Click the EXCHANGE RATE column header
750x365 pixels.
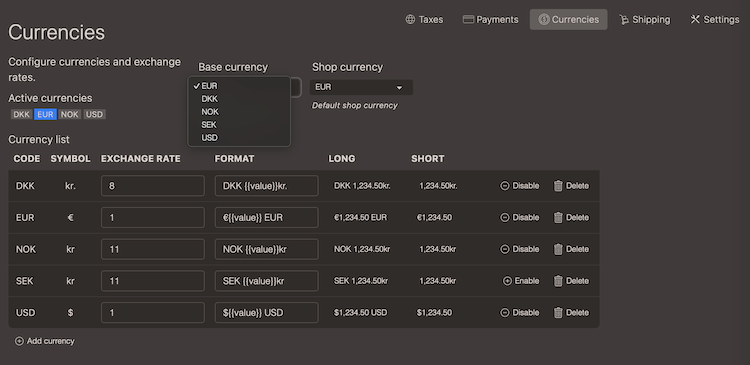point(141,159)
